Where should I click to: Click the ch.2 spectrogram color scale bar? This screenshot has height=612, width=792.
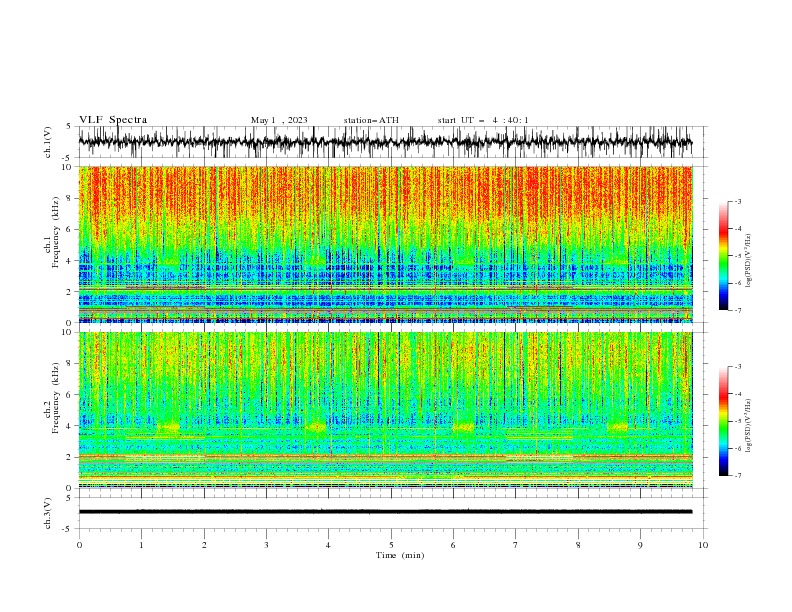pyautogui.click(x=723, y=421)
